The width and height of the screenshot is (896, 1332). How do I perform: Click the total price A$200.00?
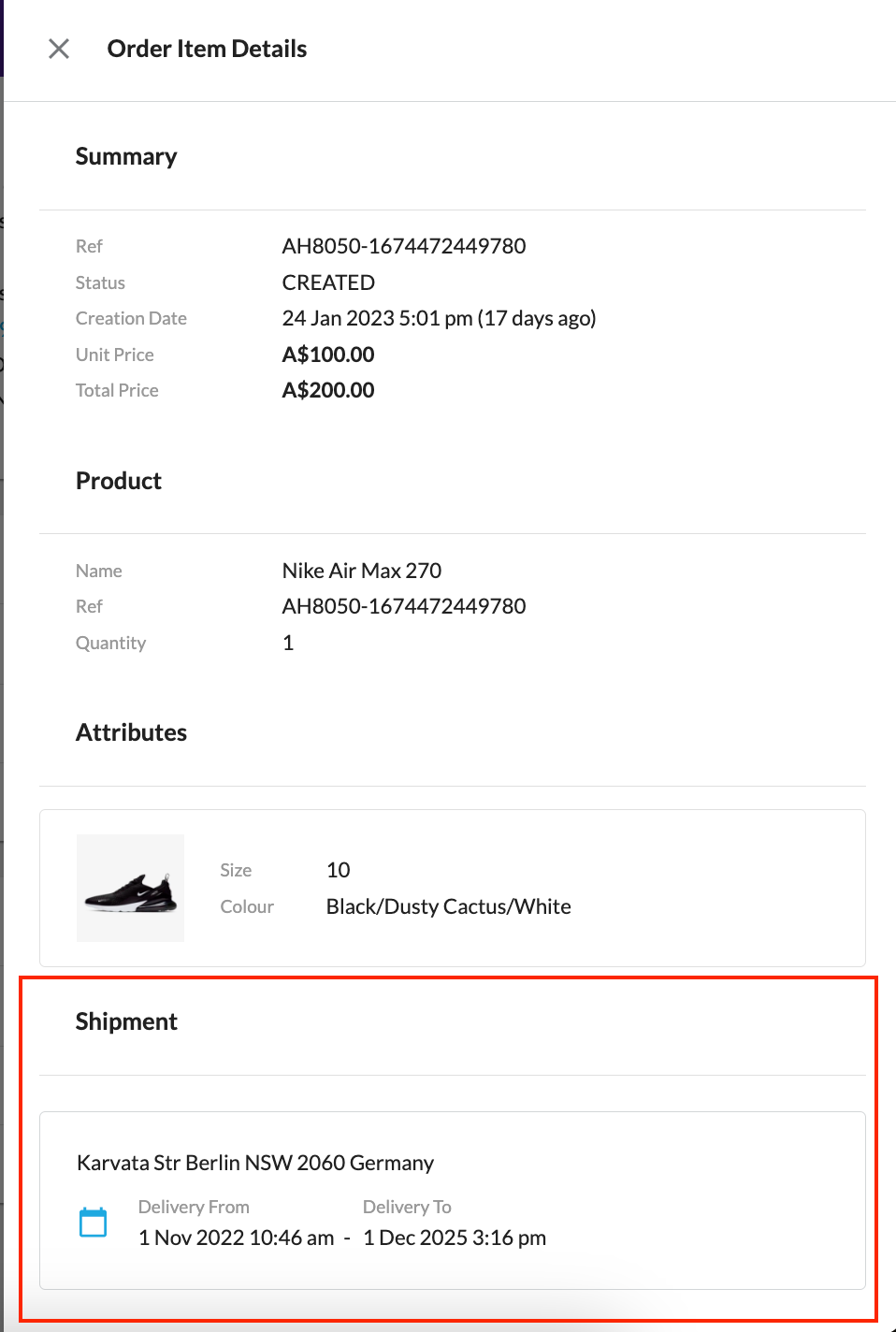tap(328, 390)
